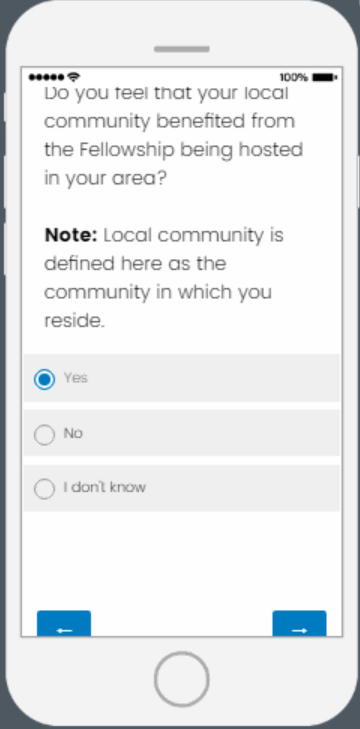Pick the I don't know radio option
Viewport: 360px width, 729px height.
pos(44,489)
